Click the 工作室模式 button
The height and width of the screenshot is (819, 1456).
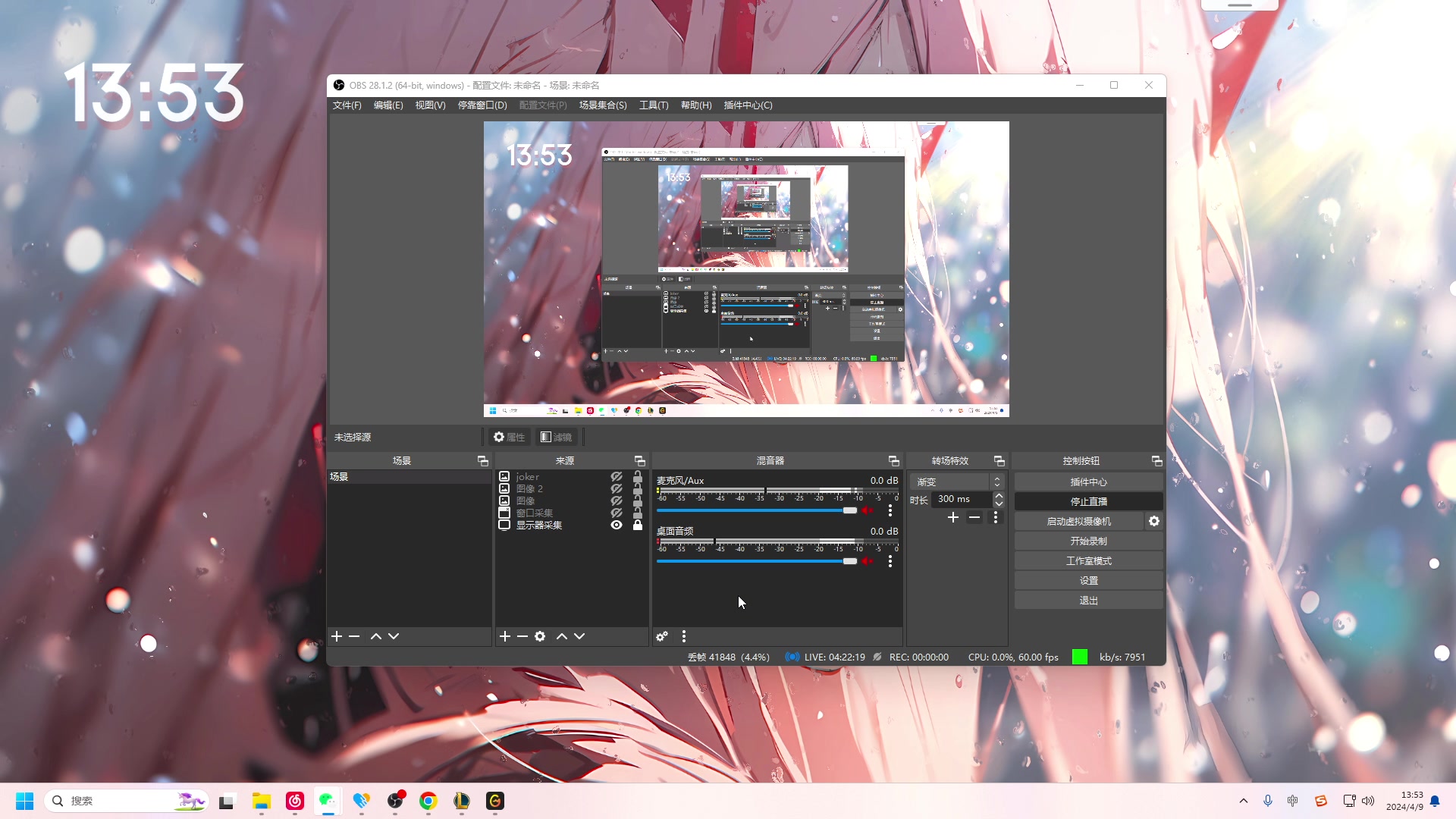tap(1088, 560)
